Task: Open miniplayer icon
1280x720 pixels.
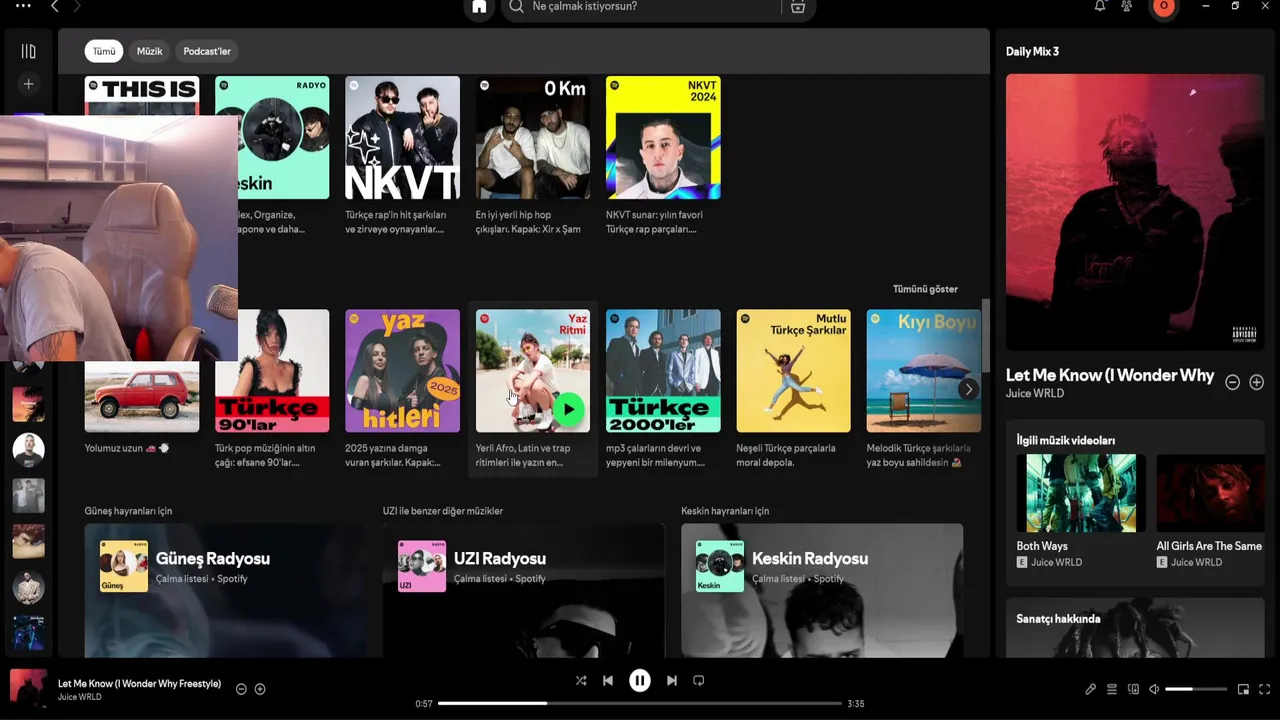Action: (x=1243, y=689)
